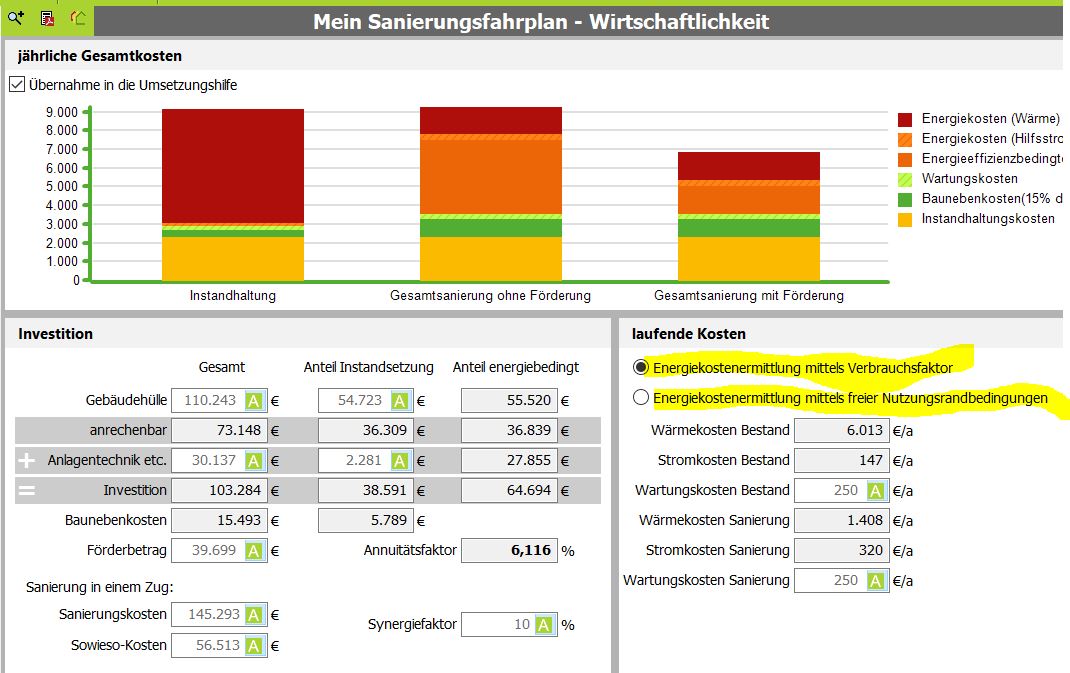Open the PDF export icon
The image size is (1070, 673).
coord(47,18)
